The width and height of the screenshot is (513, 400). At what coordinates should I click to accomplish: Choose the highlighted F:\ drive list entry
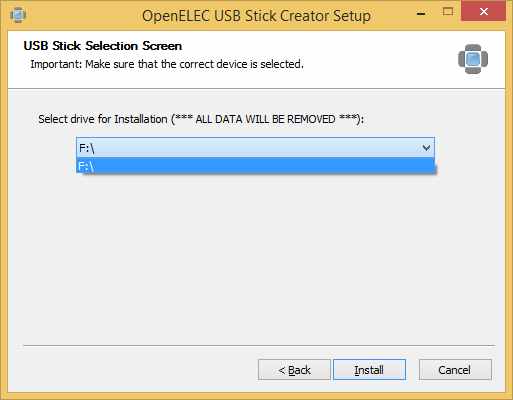(256, 166)
